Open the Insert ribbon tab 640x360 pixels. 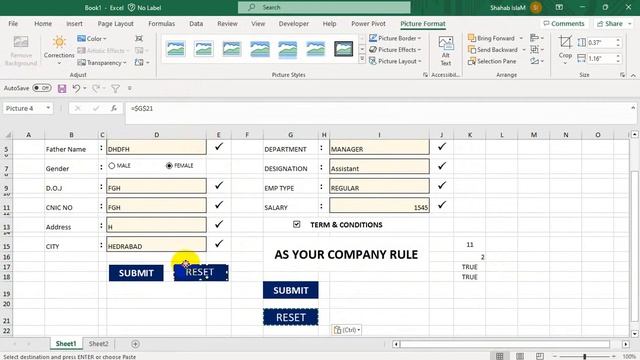point(74,24)
